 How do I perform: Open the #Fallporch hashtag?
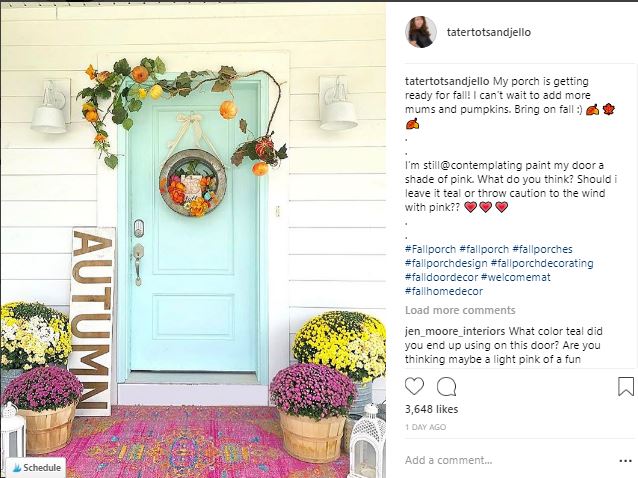pos(430,249)
